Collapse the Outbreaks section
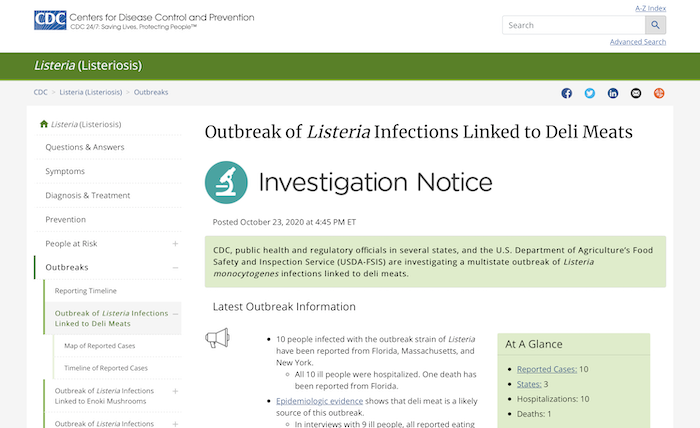This screenshot has width=700, height=428. [x=175, y=267]
